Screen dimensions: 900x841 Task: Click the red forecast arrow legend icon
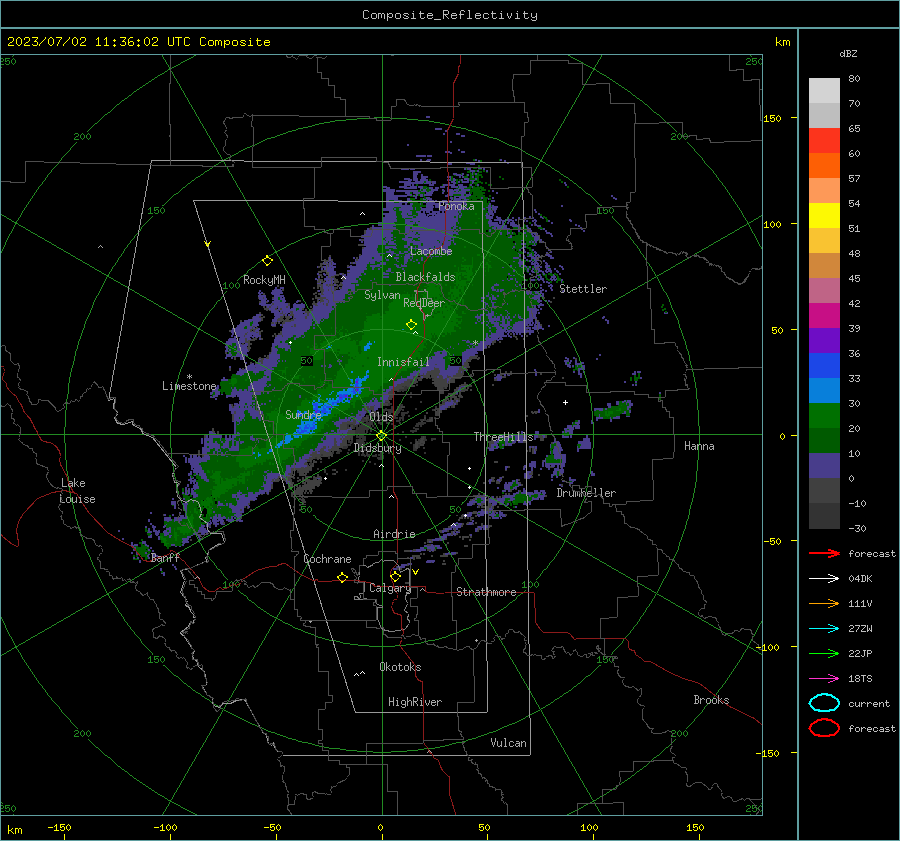pyautogui.click(x=824, y=553)
